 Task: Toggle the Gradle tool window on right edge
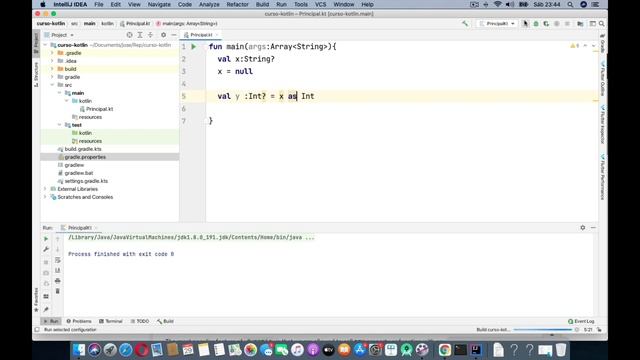pyautogui.click(x=602, y=43)
